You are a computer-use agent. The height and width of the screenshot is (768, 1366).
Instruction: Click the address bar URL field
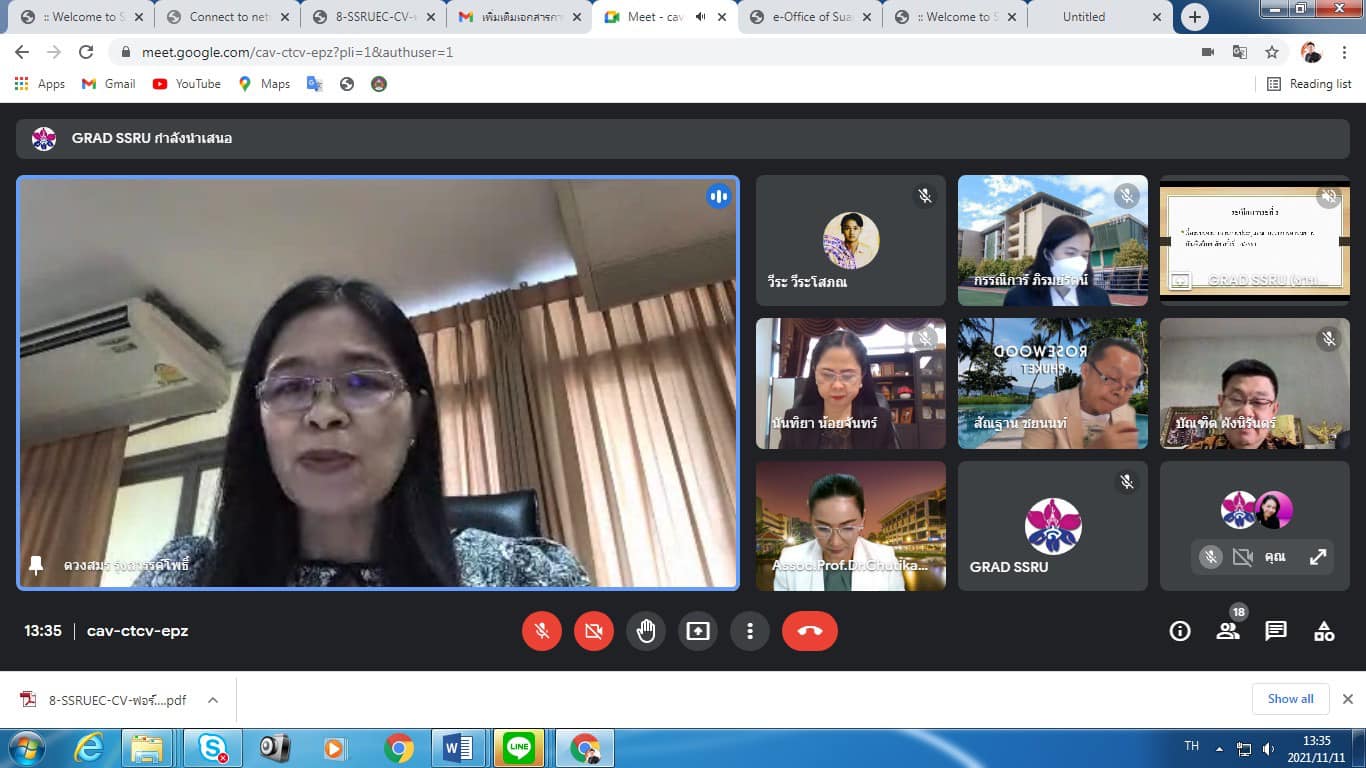click(600, 52)
